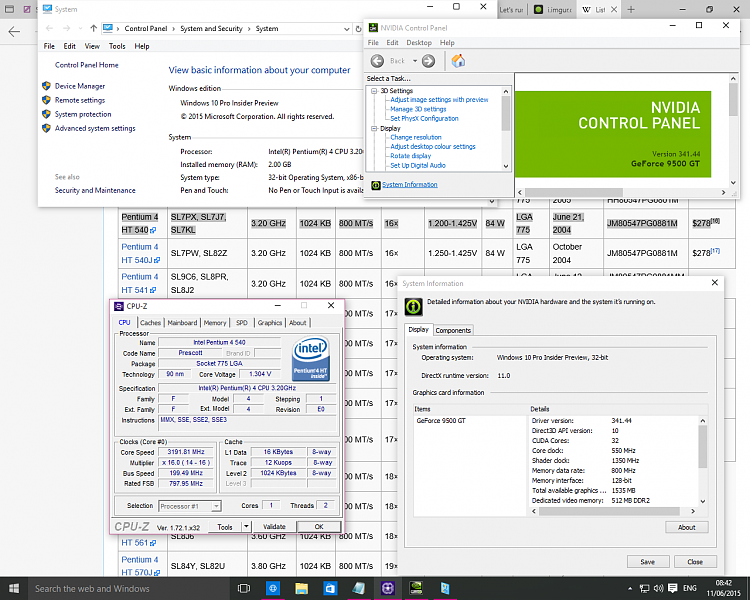This screenshot has width=750, height=600.
Task: Open the Windows Start menu
Action: click(14, 589)
